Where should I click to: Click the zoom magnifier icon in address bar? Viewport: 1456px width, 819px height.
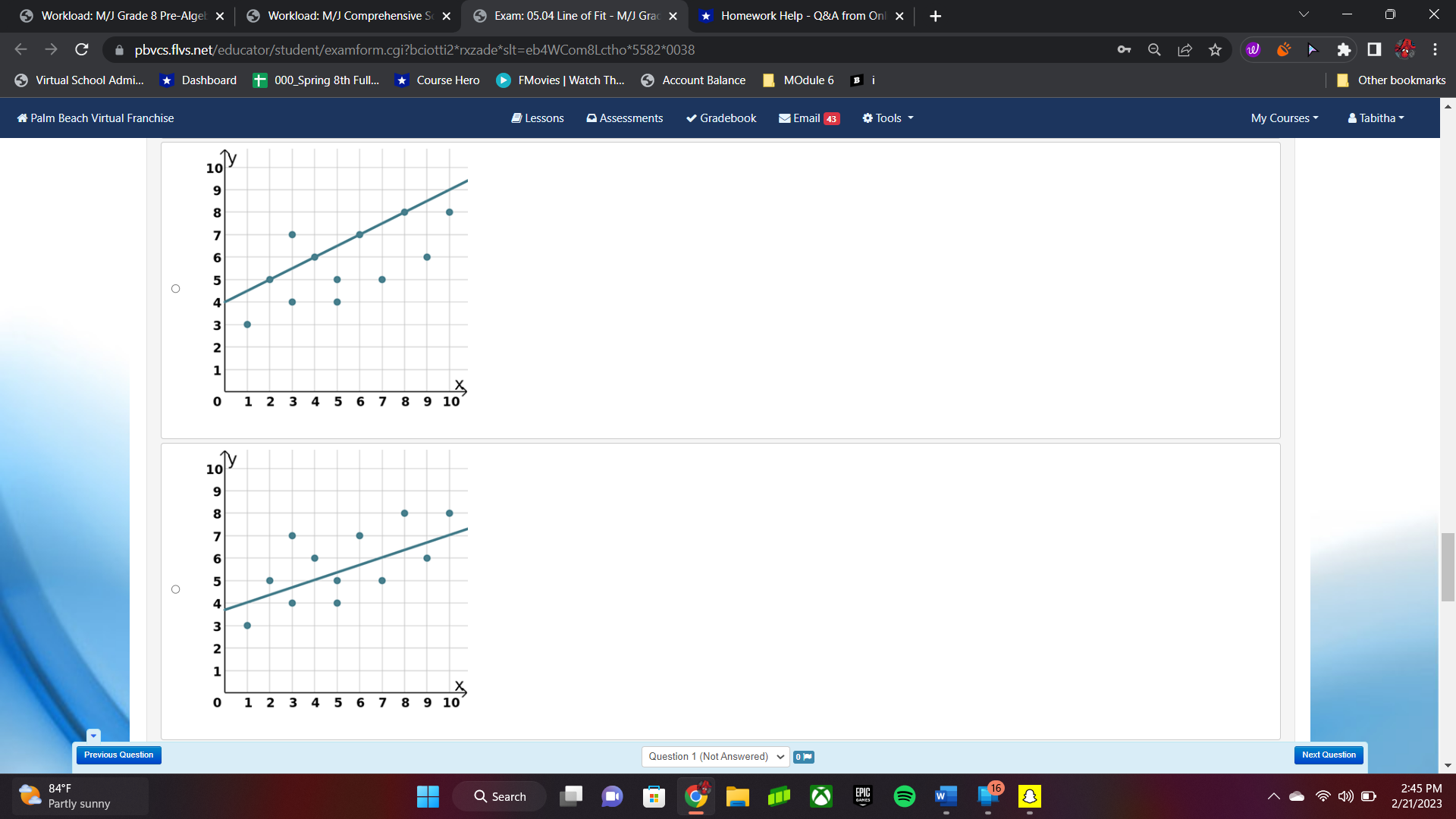(x=1154, y=50)
